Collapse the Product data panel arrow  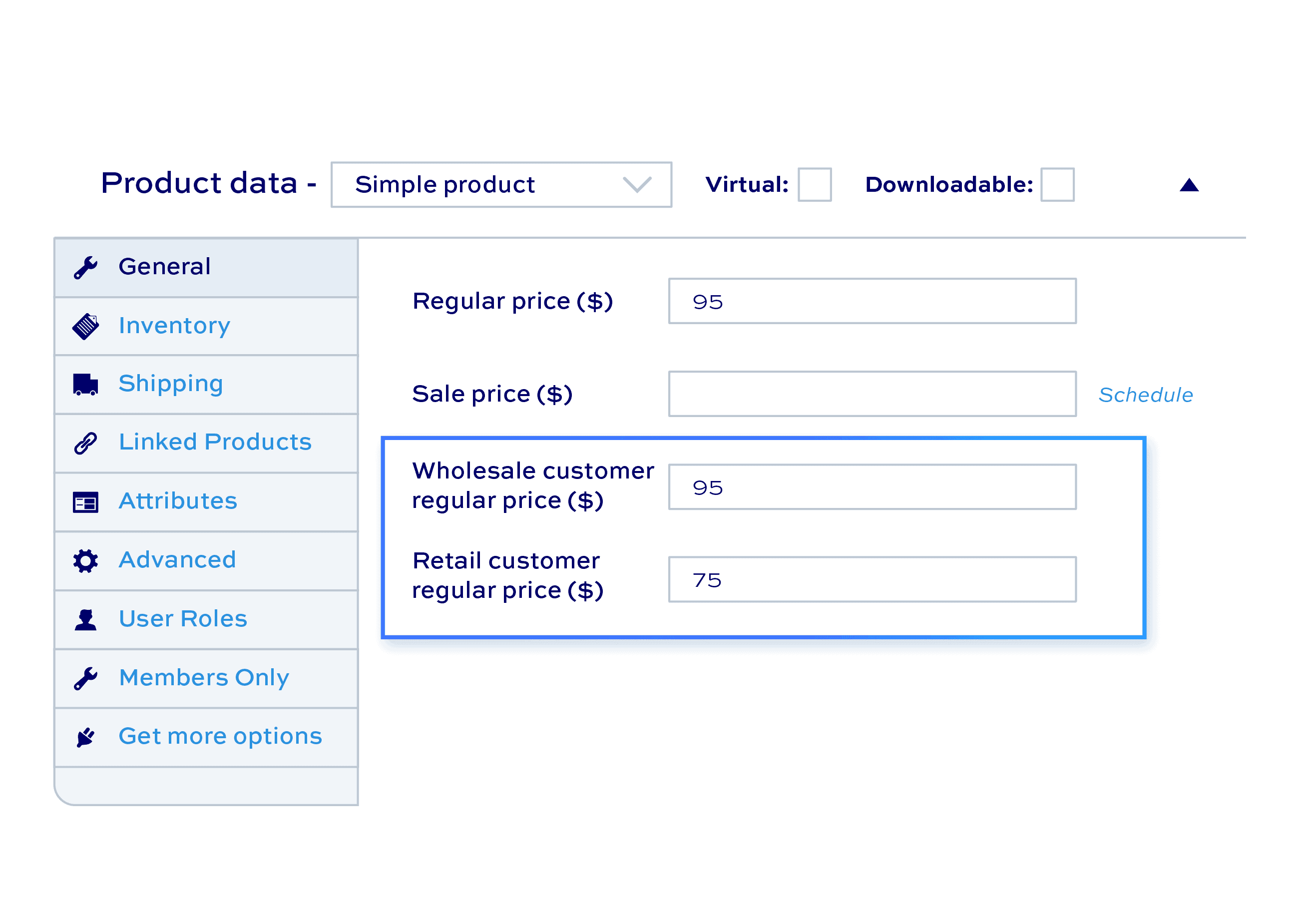click(1189, 185)
